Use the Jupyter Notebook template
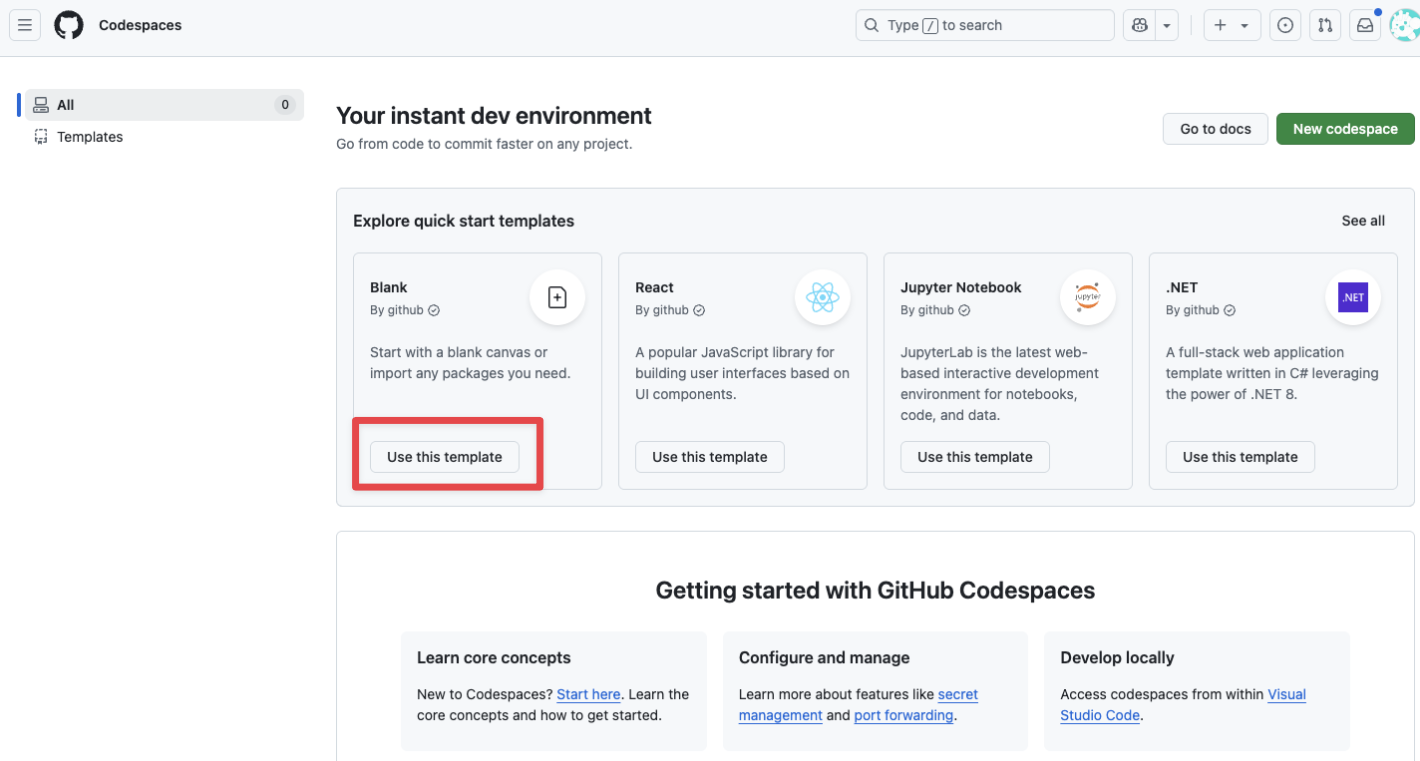Image resolution: width=1420 pixels, height=761 pixels. [975, 457]
